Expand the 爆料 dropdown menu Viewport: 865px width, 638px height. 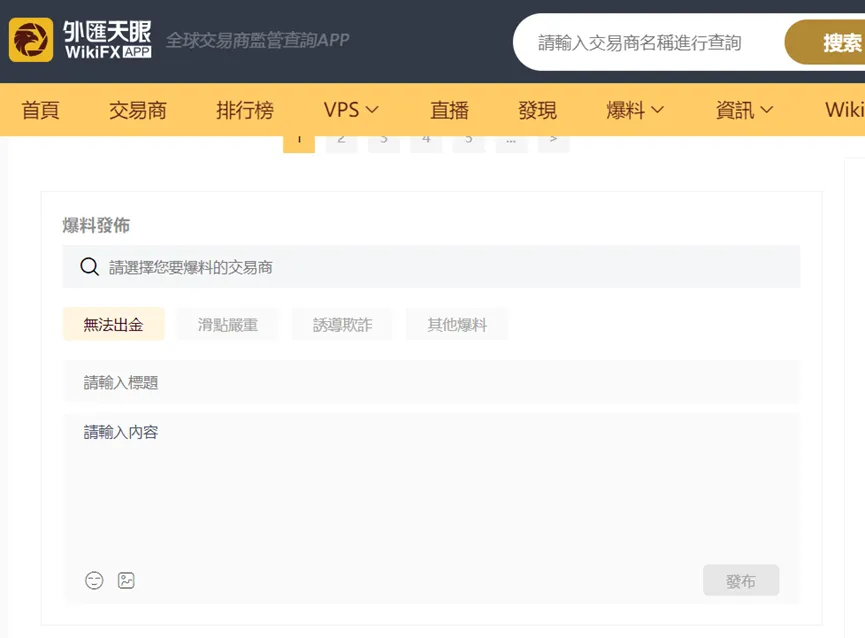click(x=634, y=110)
